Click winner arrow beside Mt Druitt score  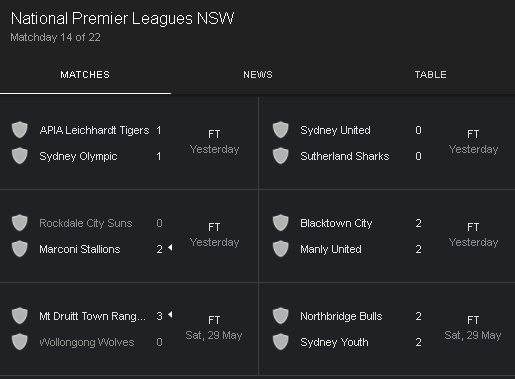pos(170,314)
